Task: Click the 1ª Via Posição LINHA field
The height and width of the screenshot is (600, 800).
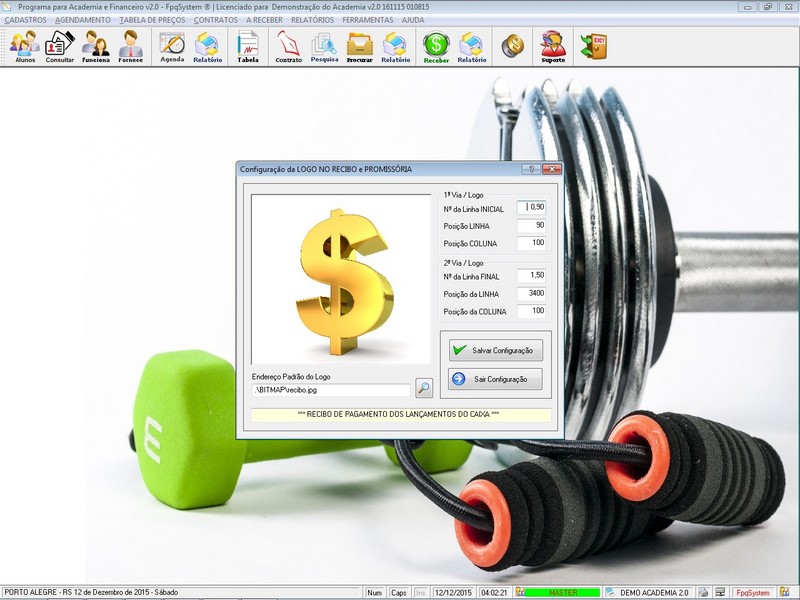Action: click(531, 226)
